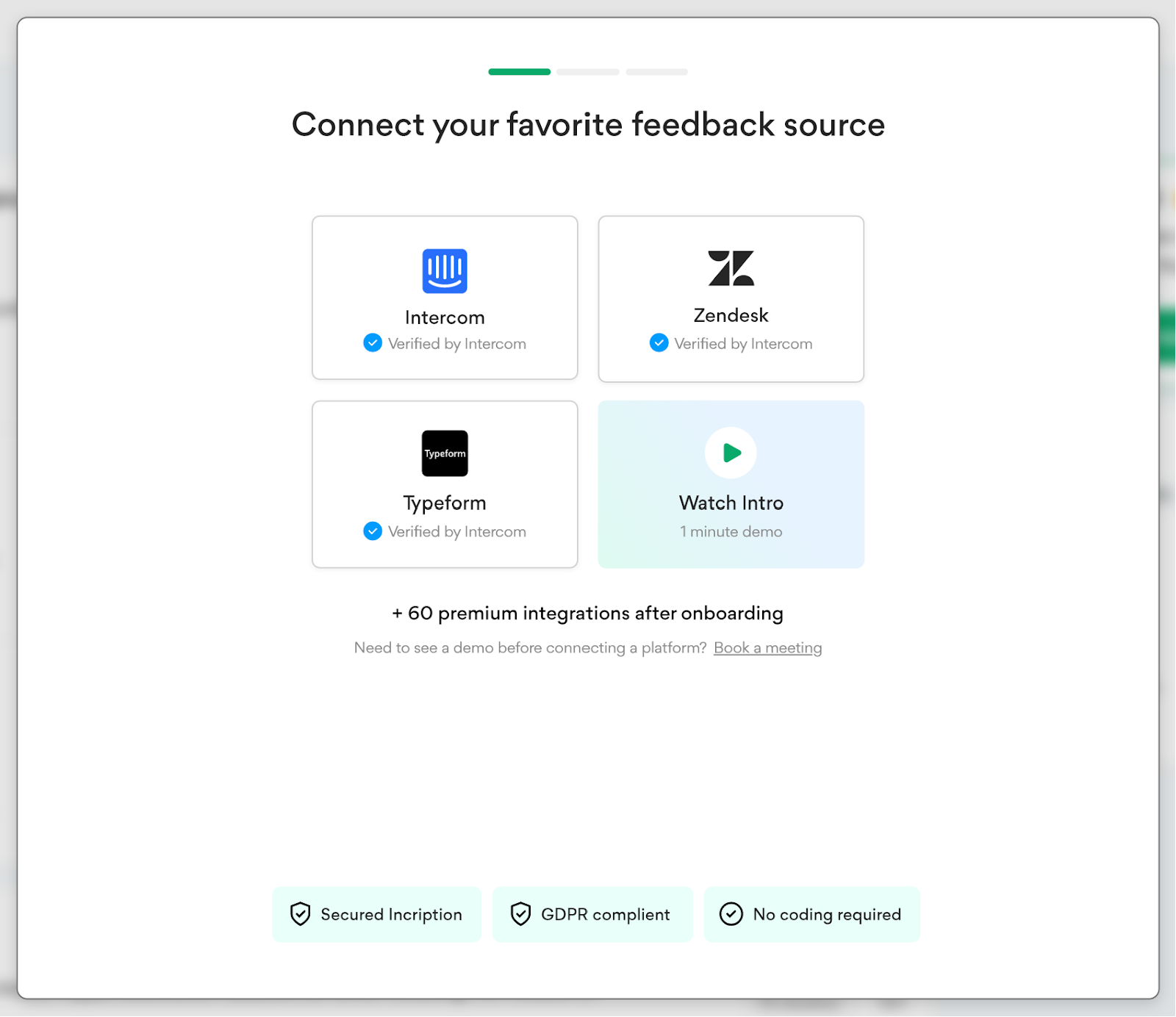Click the green first progress step bar

pyautogui.click(x=520, y=72)
